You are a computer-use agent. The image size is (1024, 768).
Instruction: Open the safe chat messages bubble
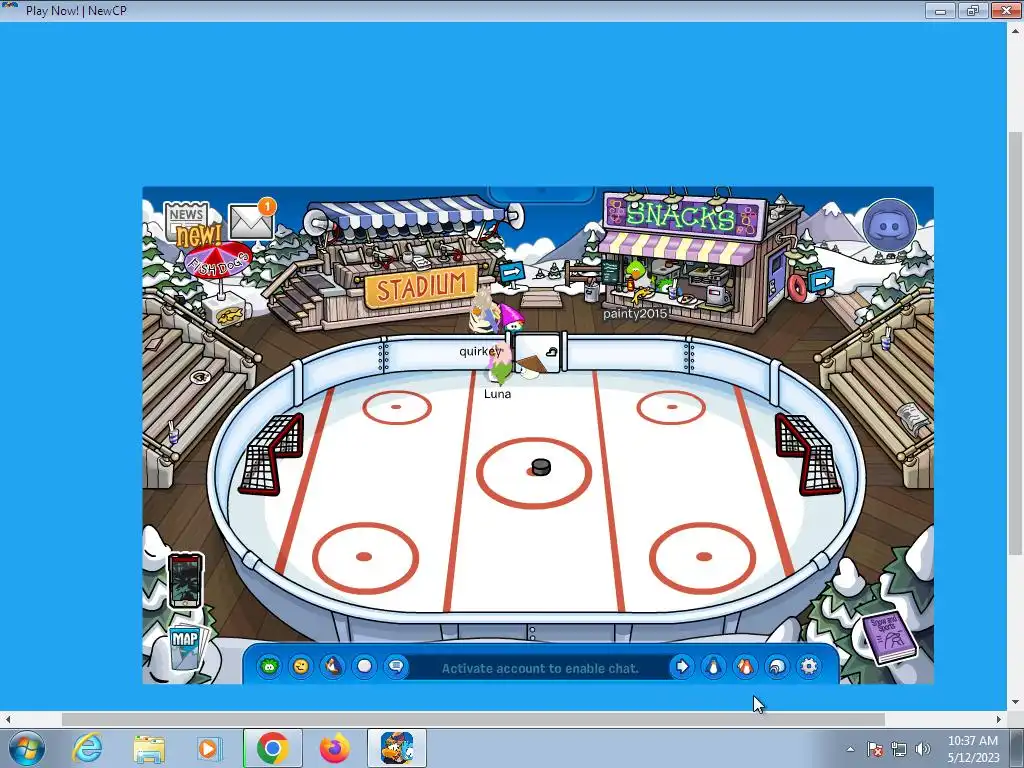396,666
